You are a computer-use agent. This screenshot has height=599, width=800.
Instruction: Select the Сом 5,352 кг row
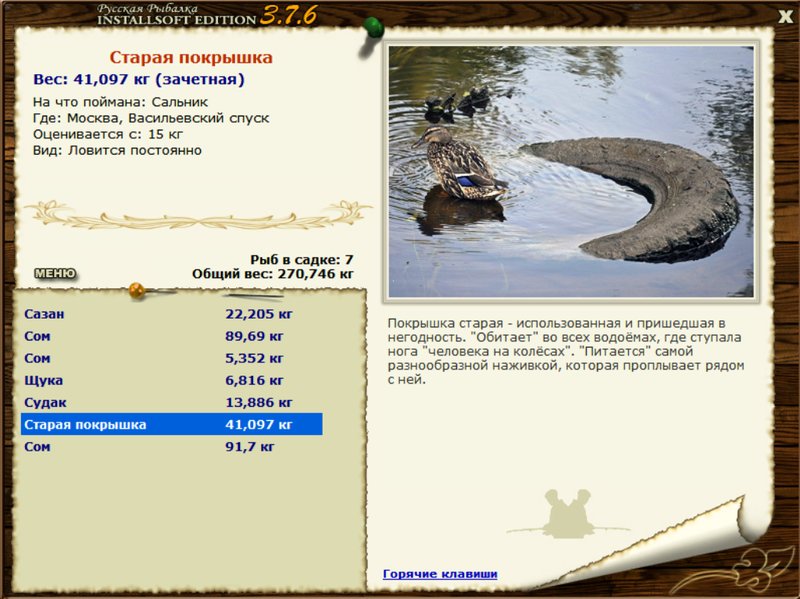[x=171, y=358]
